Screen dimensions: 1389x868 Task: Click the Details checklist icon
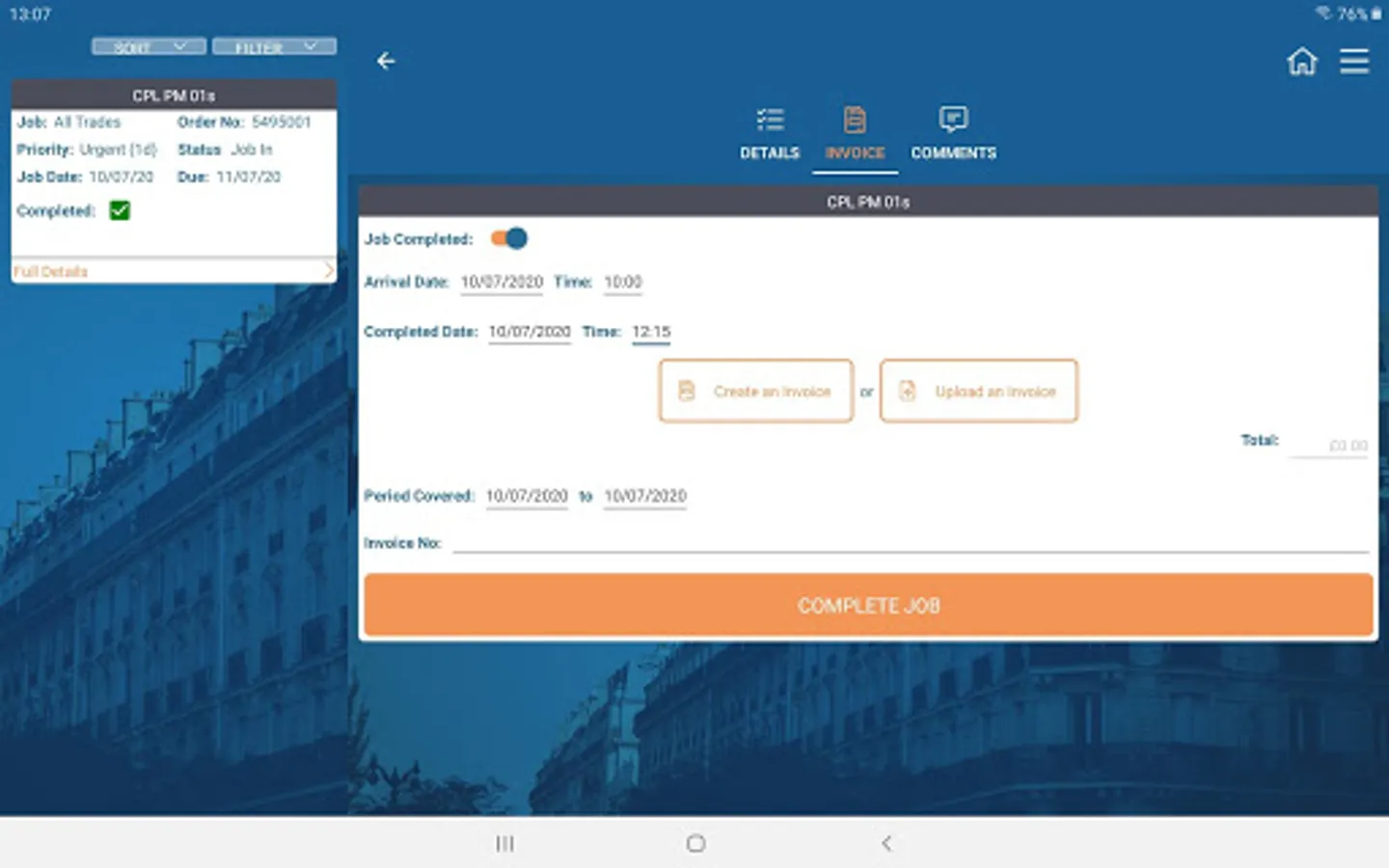(x=770, y=120)
